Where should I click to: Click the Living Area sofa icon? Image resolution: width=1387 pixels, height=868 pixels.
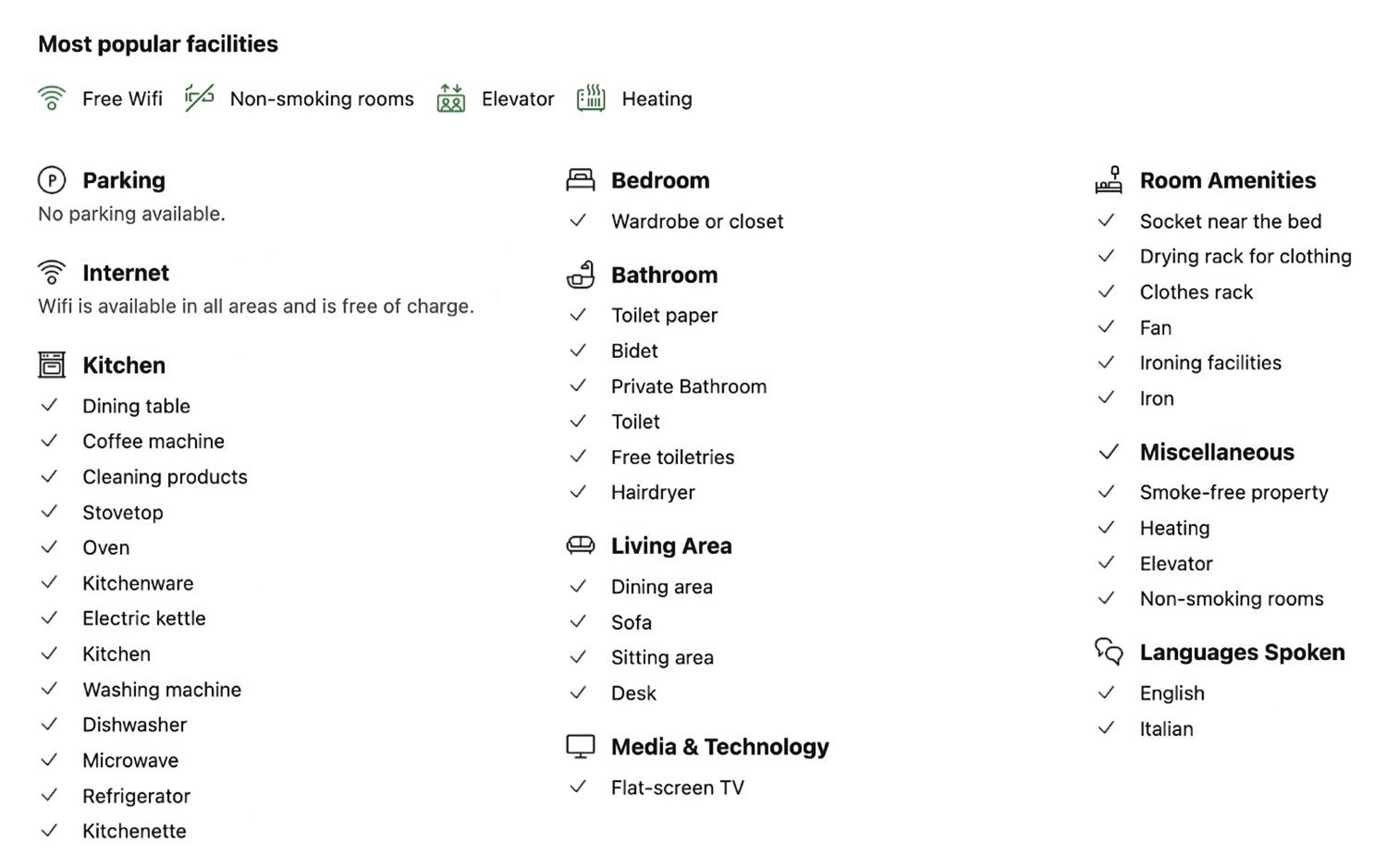580,545
